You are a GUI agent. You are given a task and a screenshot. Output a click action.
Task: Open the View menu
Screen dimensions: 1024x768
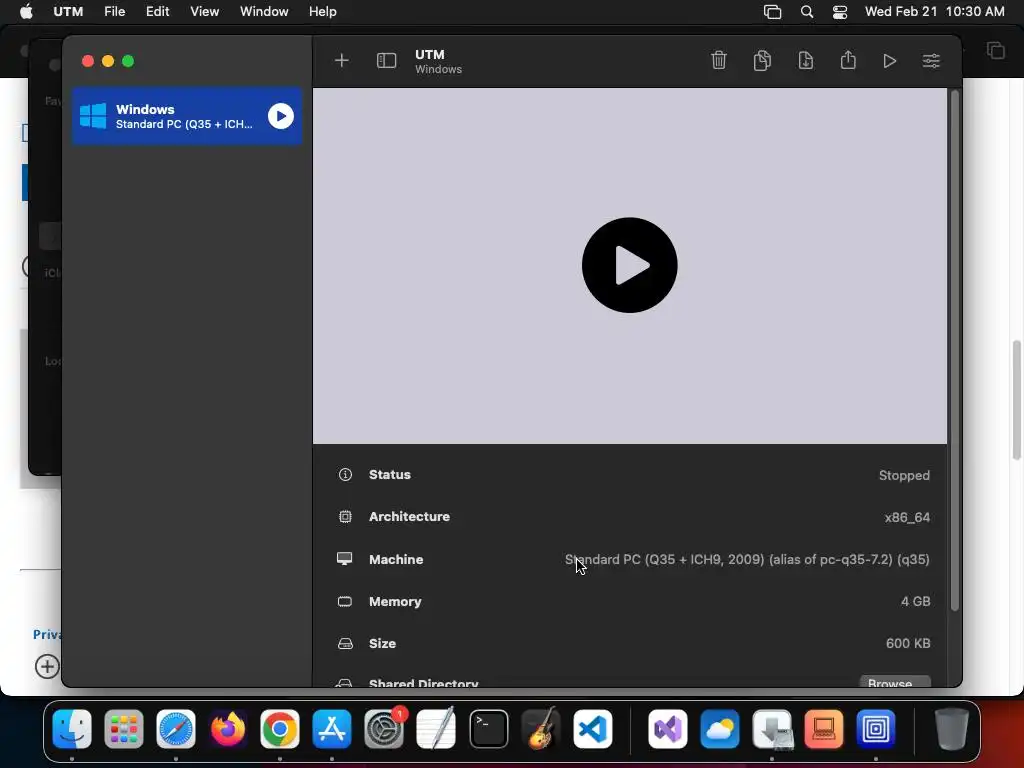[x=204, y=12]
